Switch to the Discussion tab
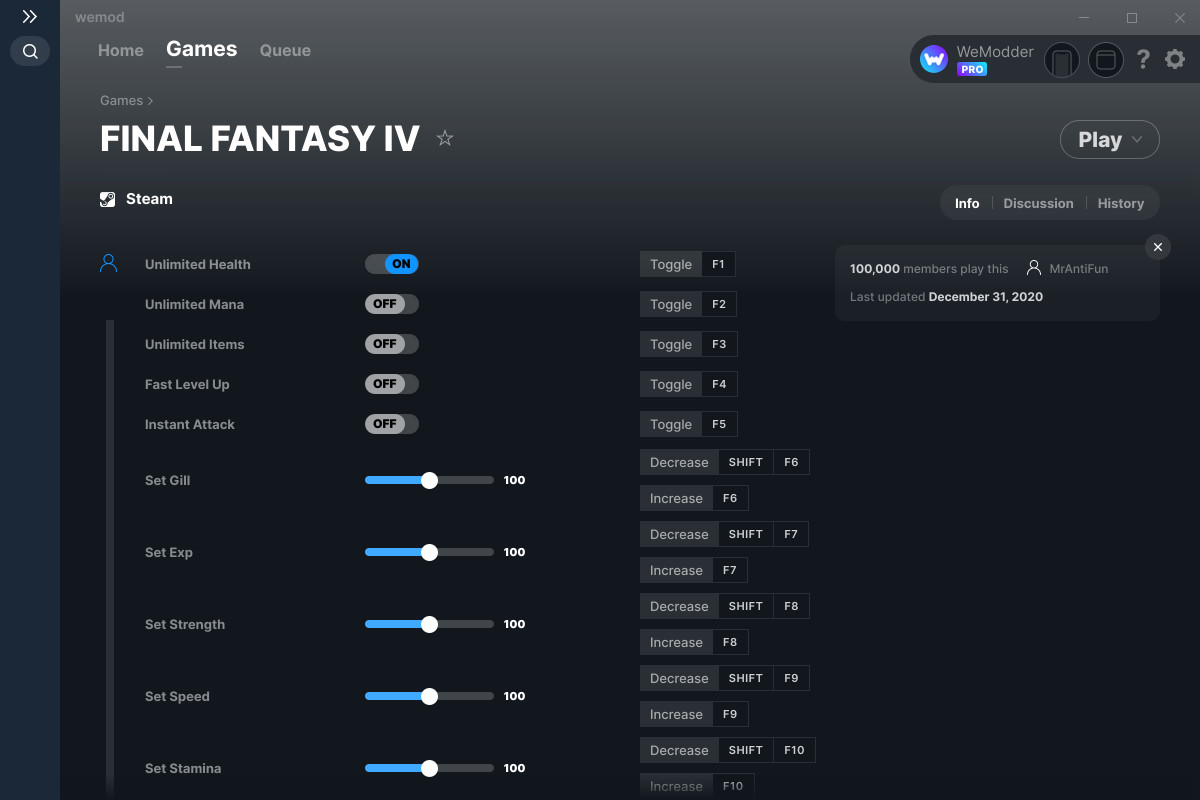Viewport: 1200px width, 800px height. 1038,203
